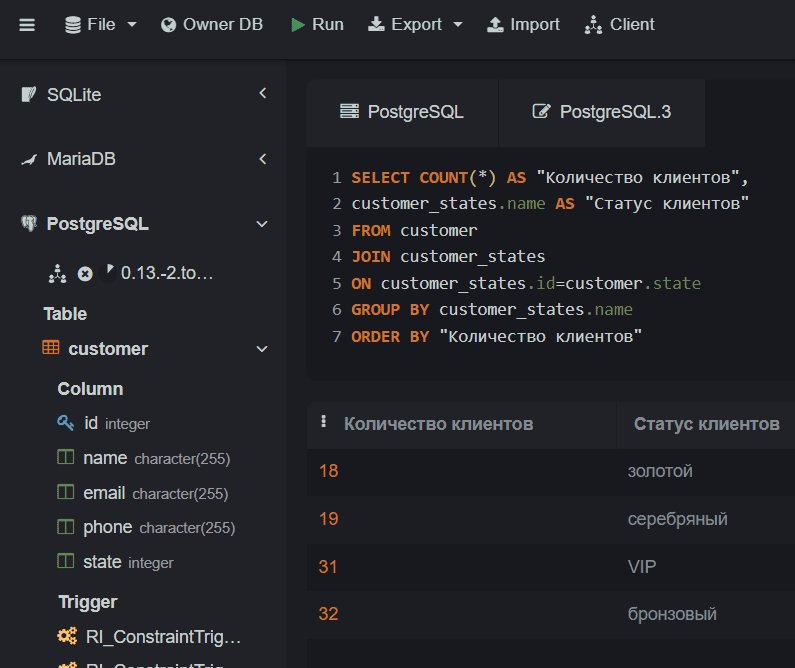Click the refresh spinner icon near version
Viewport: 795px width, 668px height.
[108, 273]
